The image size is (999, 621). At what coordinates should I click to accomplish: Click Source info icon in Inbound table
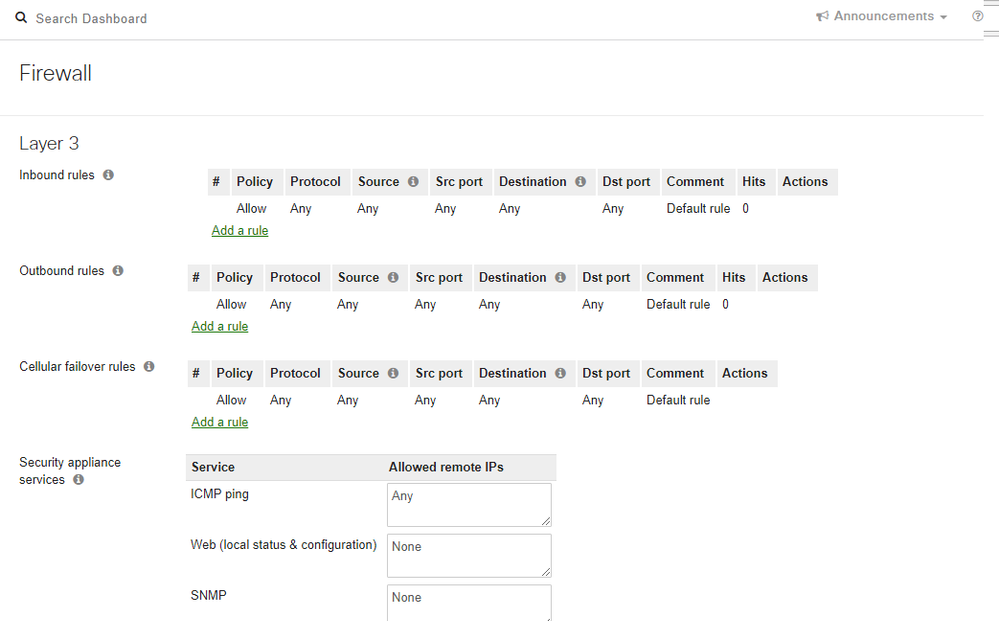pos(413,182)
